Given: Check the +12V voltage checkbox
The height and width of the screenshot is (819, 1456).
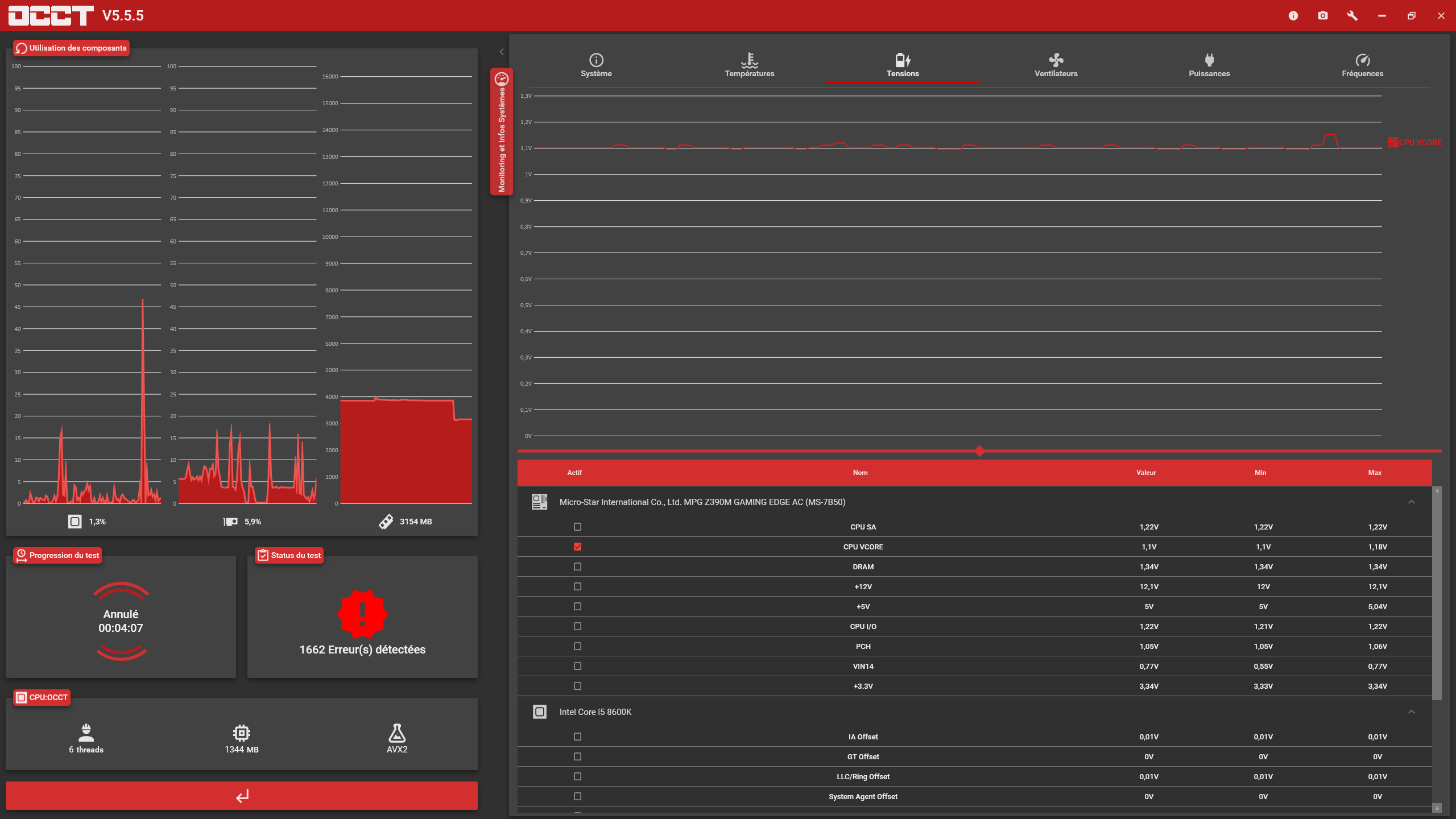Looking at the screenshot, I should [577, 586].
